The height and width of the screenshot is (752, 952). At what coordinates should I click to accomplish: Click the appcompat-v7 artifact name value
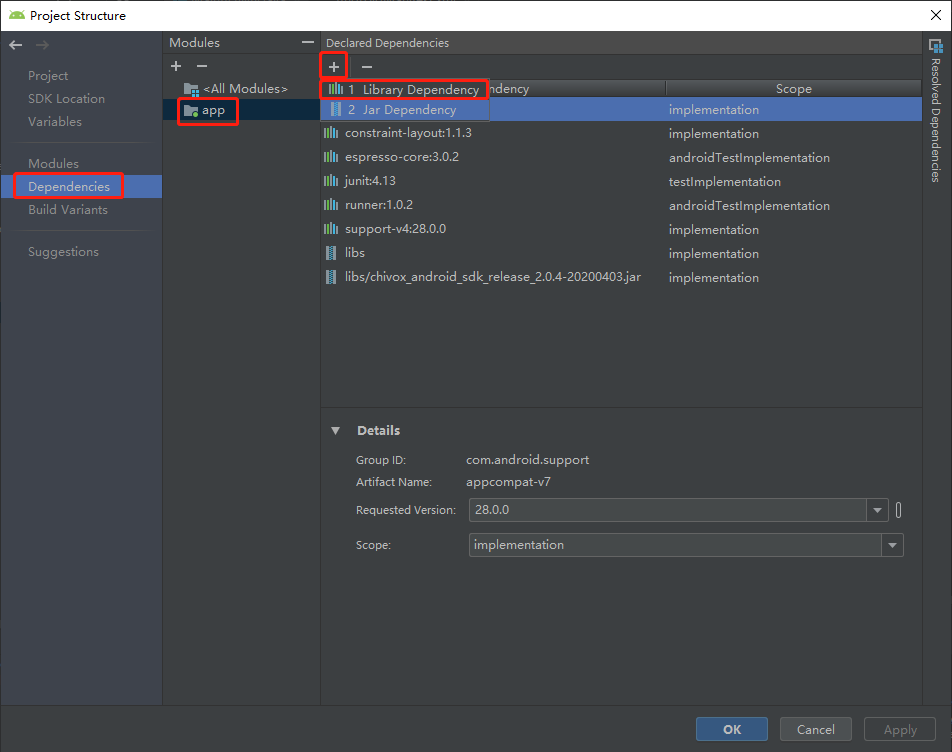pyautogui.click(x=508, y=482)
